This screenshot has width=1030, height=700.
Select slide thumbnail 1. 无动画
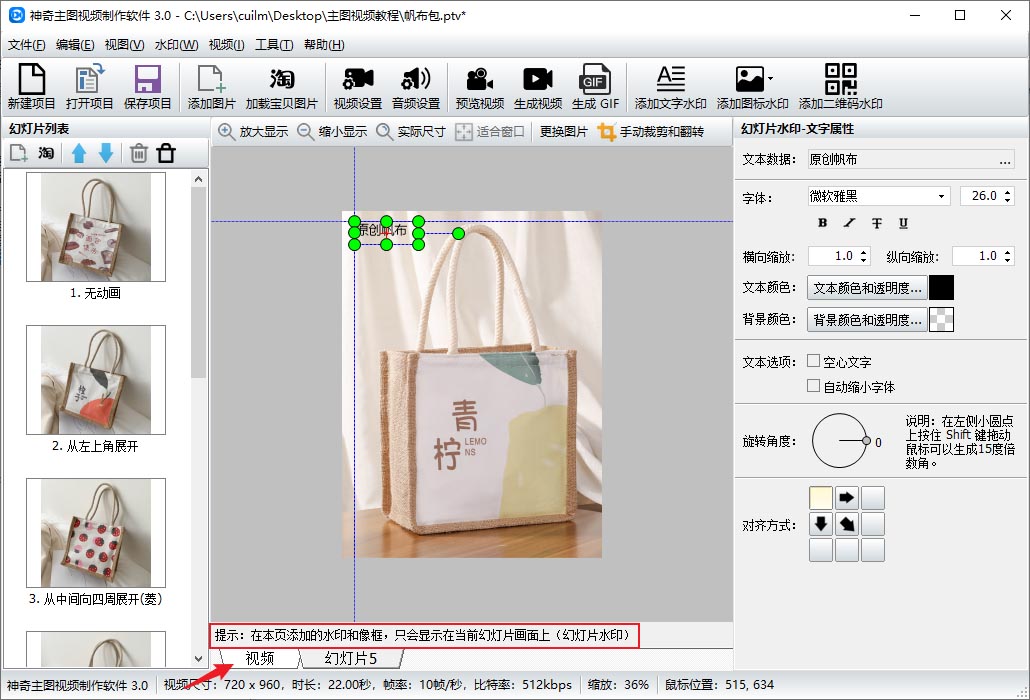pos(96,227)
